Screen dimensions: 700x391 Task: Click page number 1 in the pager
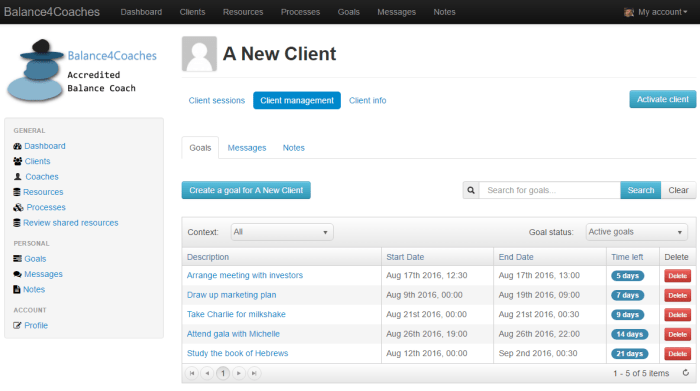click(223, 373)
